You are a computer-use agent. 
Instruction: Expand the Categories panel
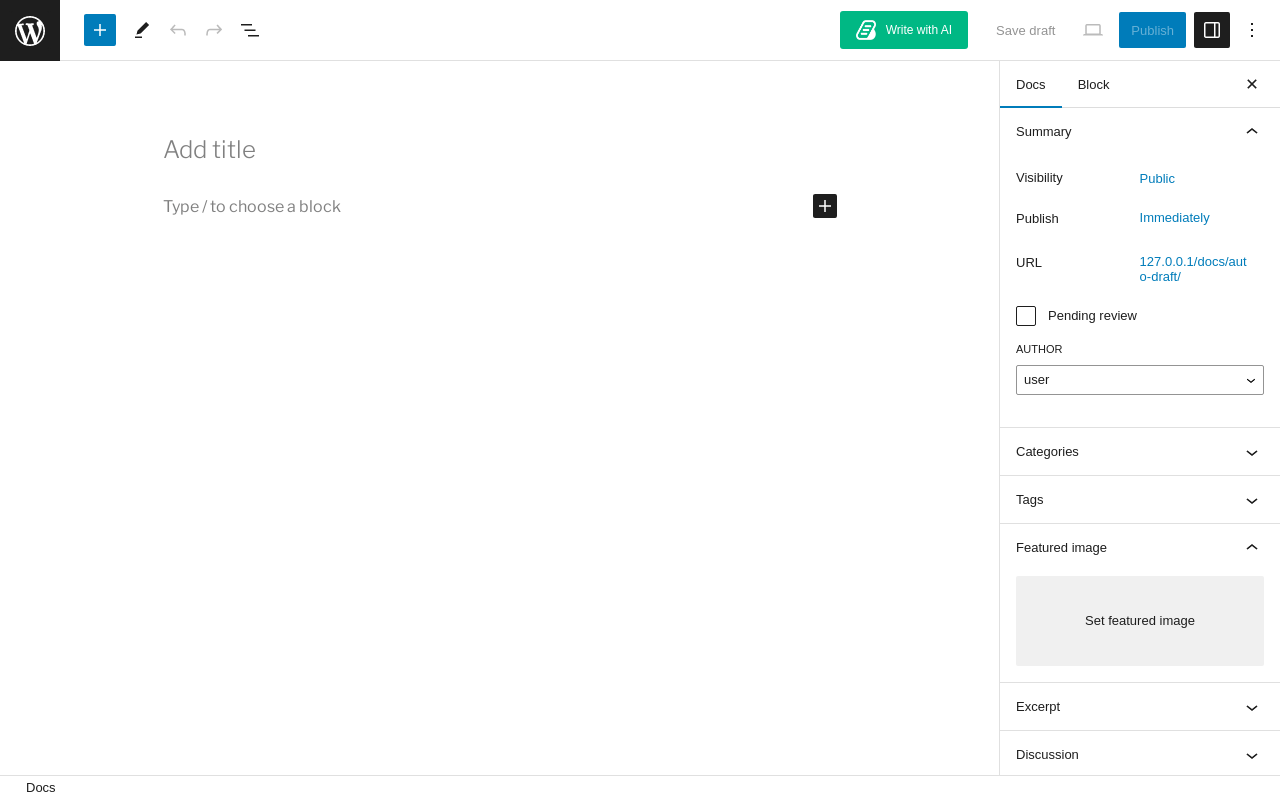pyautogui.click(x=1140, y=452)
